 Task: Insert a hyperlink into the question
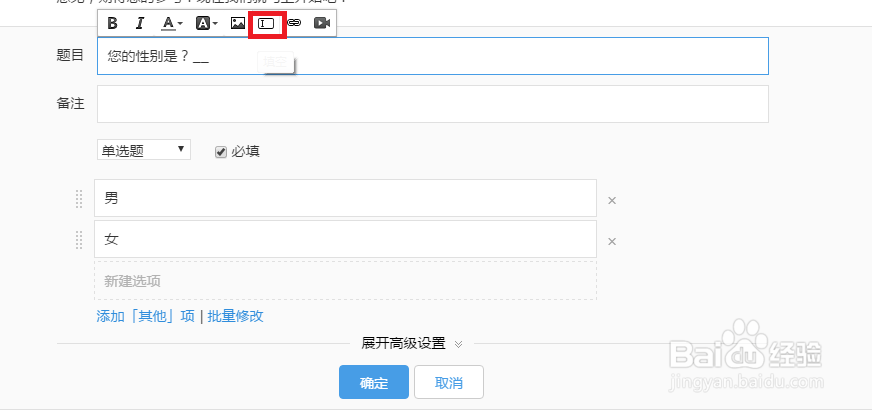tap(294, 23)
